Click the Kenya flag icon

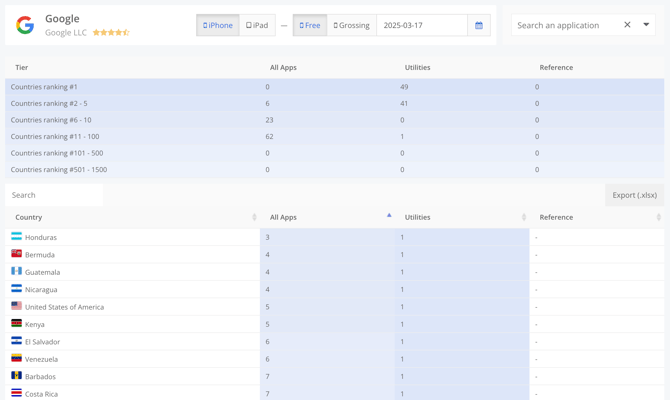pos(16,324)
